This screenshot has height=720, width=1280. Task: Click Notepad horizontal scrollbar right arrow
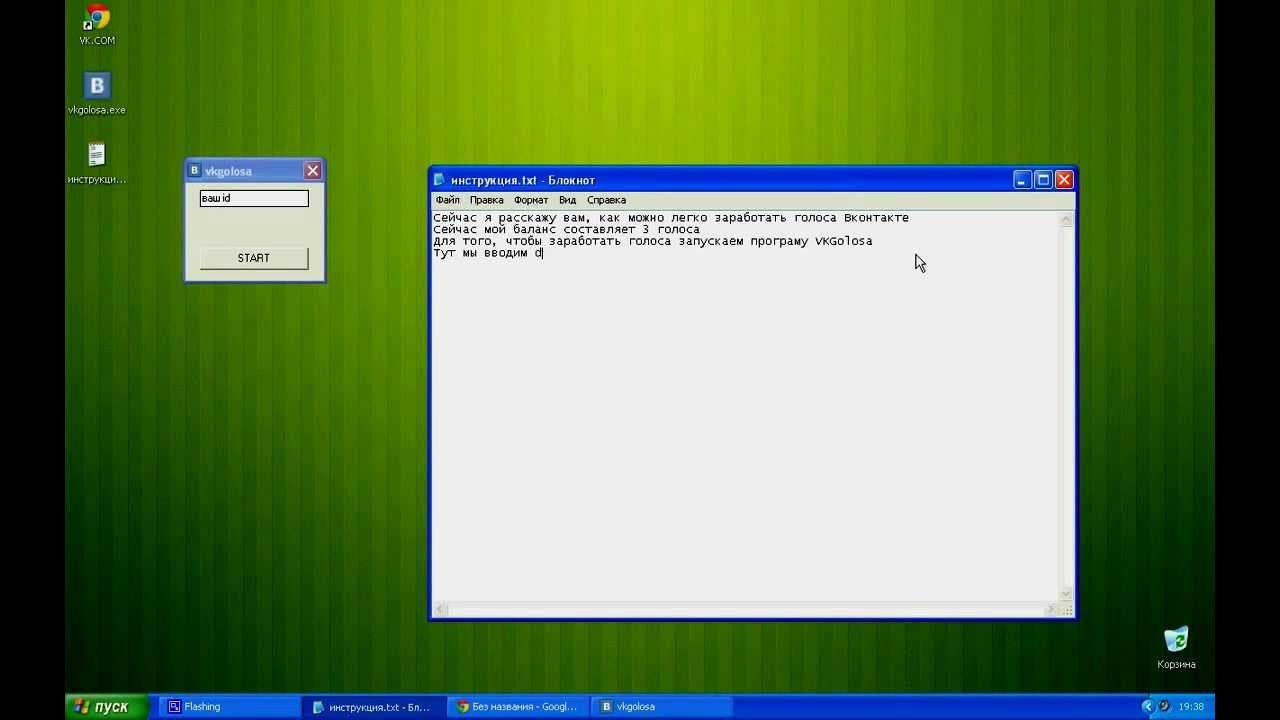(1050, 610)
